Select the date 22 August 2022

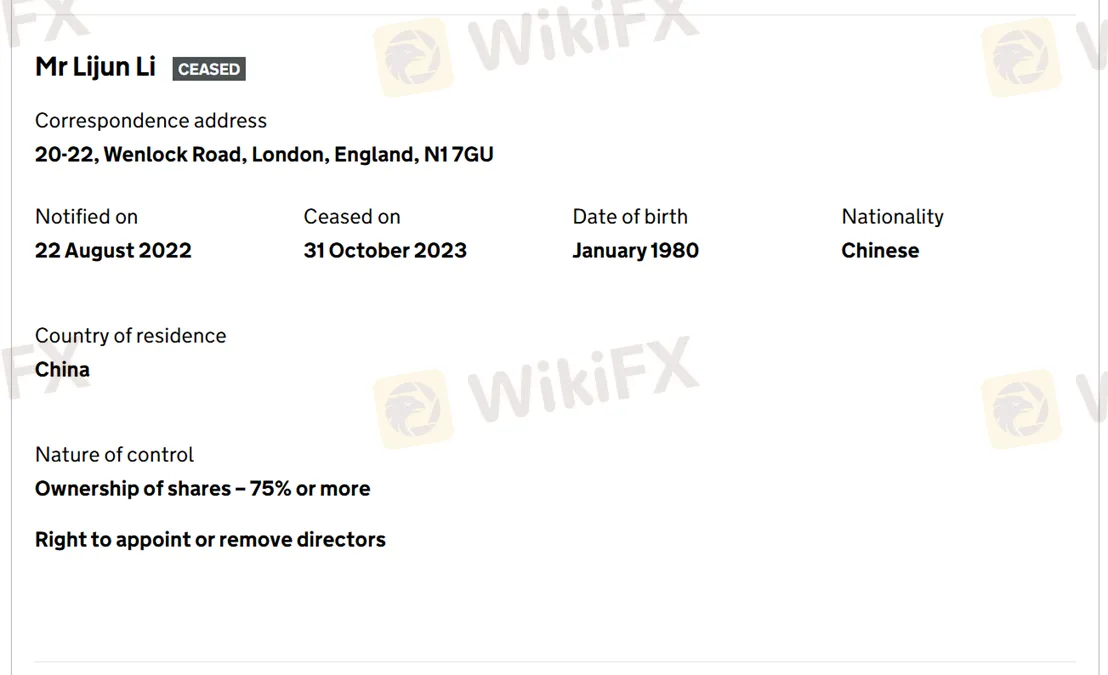[113, 251]
